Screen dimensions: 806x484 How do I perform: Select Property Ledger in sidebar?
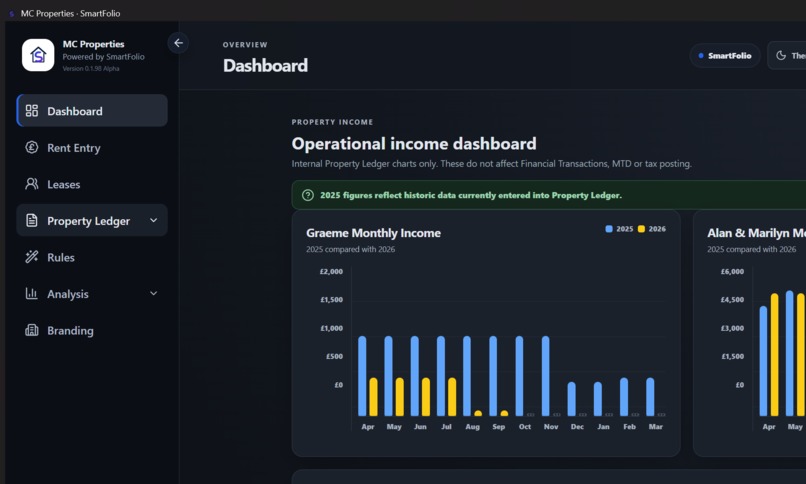click(x=92, y=220)
